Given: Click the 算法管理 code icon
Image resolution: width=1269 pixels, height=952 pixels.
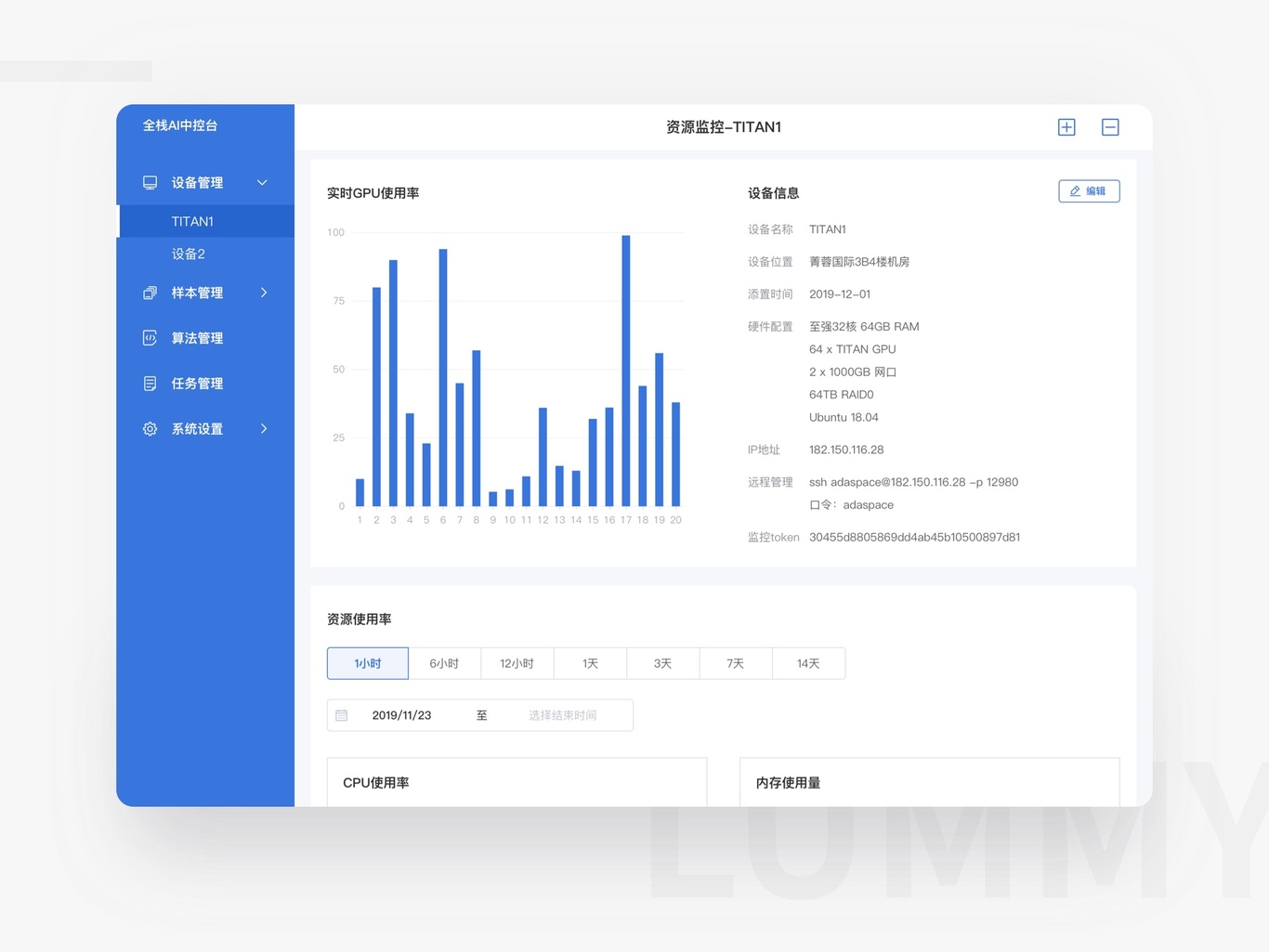Looking at the screenshot, I should coord(150,338).
